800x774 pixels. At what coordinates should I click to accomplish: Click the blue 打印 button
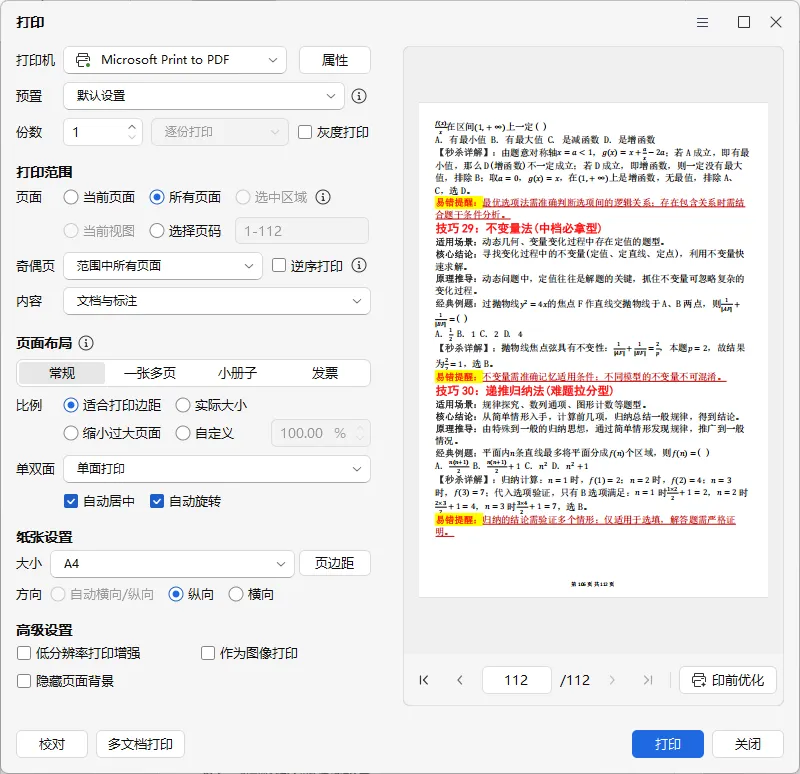[x=667, y=744]
